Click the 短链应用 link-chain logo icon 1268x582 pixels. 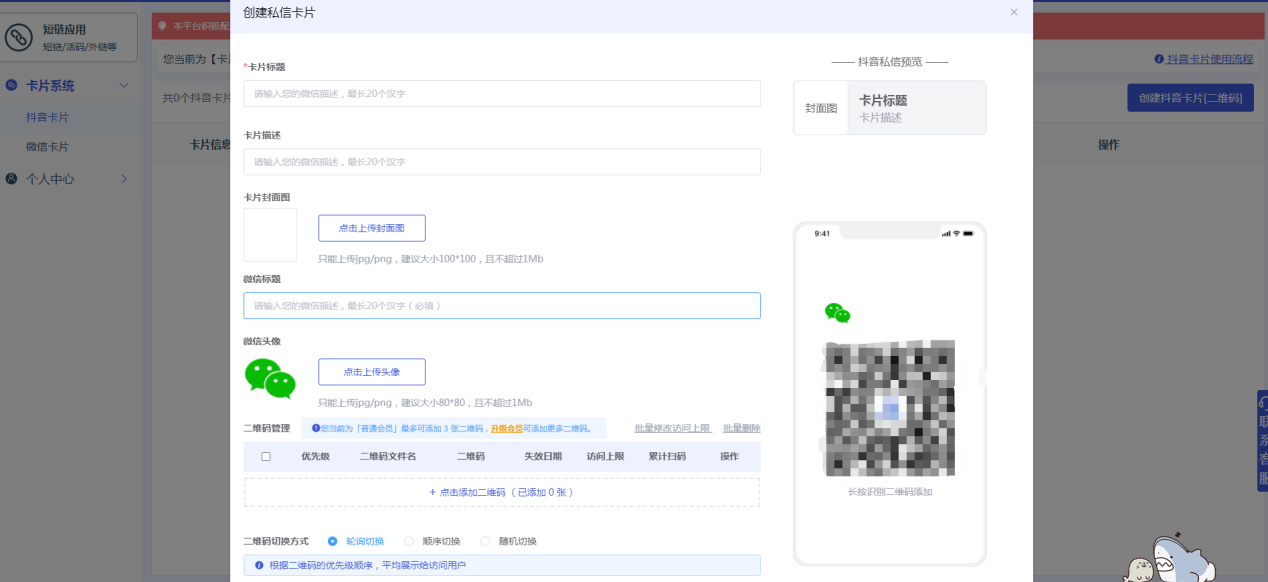(19, 37)
